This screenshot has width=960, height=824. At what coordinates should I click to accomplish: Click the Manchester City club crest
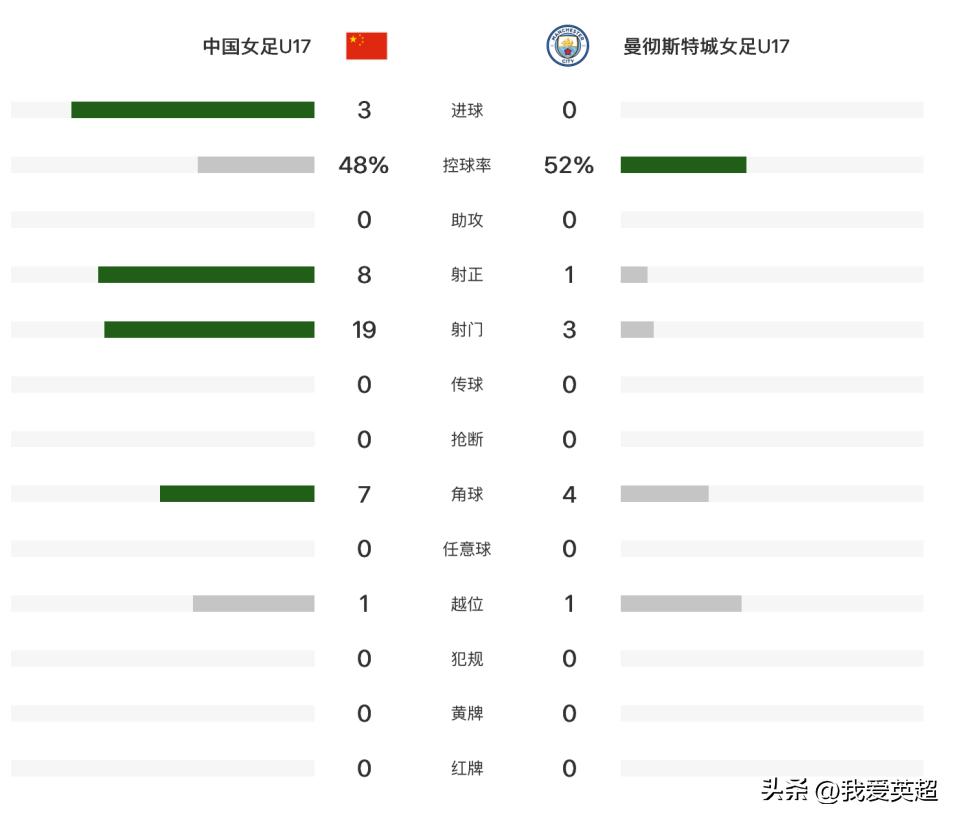[568, 45]
